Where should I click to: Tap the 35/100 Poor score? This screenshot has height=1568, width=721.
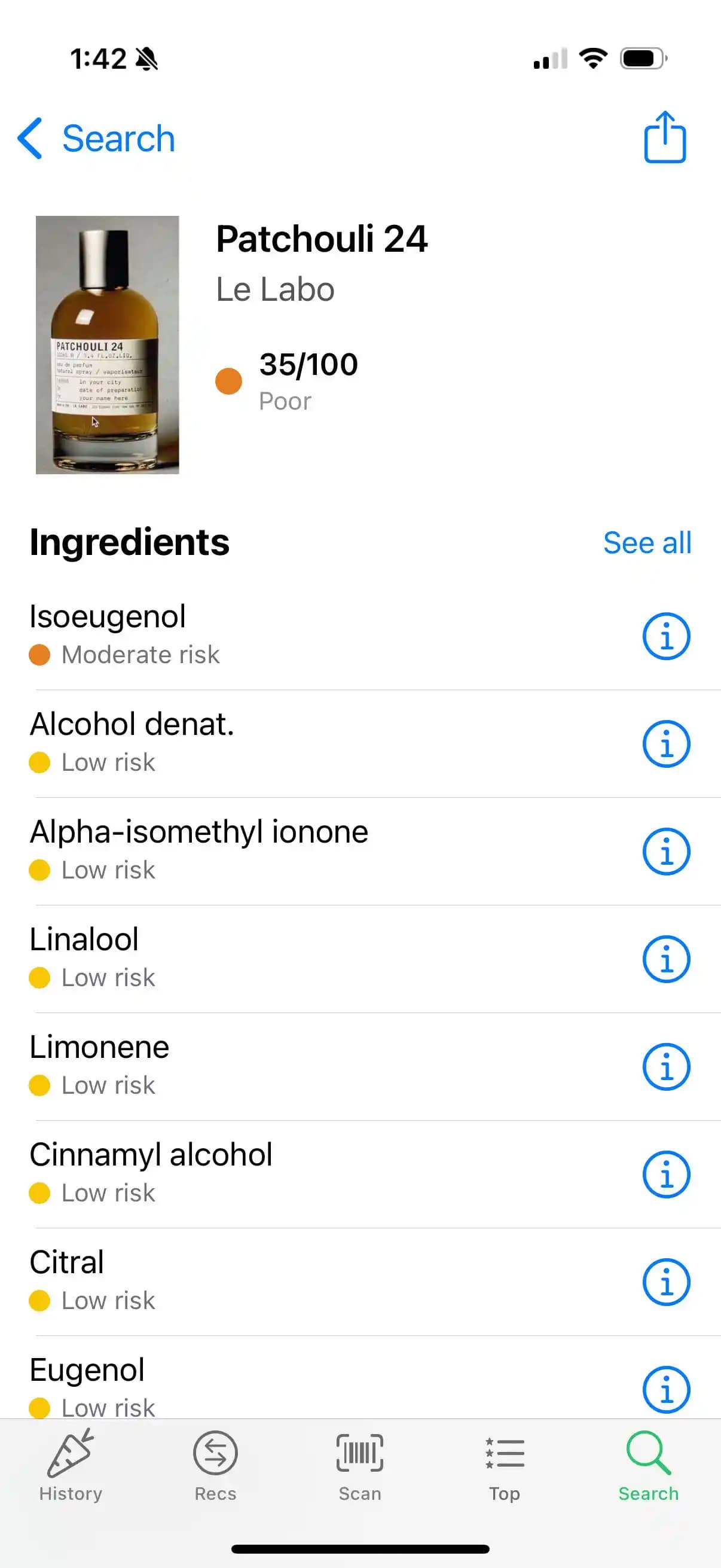point(308,380)
